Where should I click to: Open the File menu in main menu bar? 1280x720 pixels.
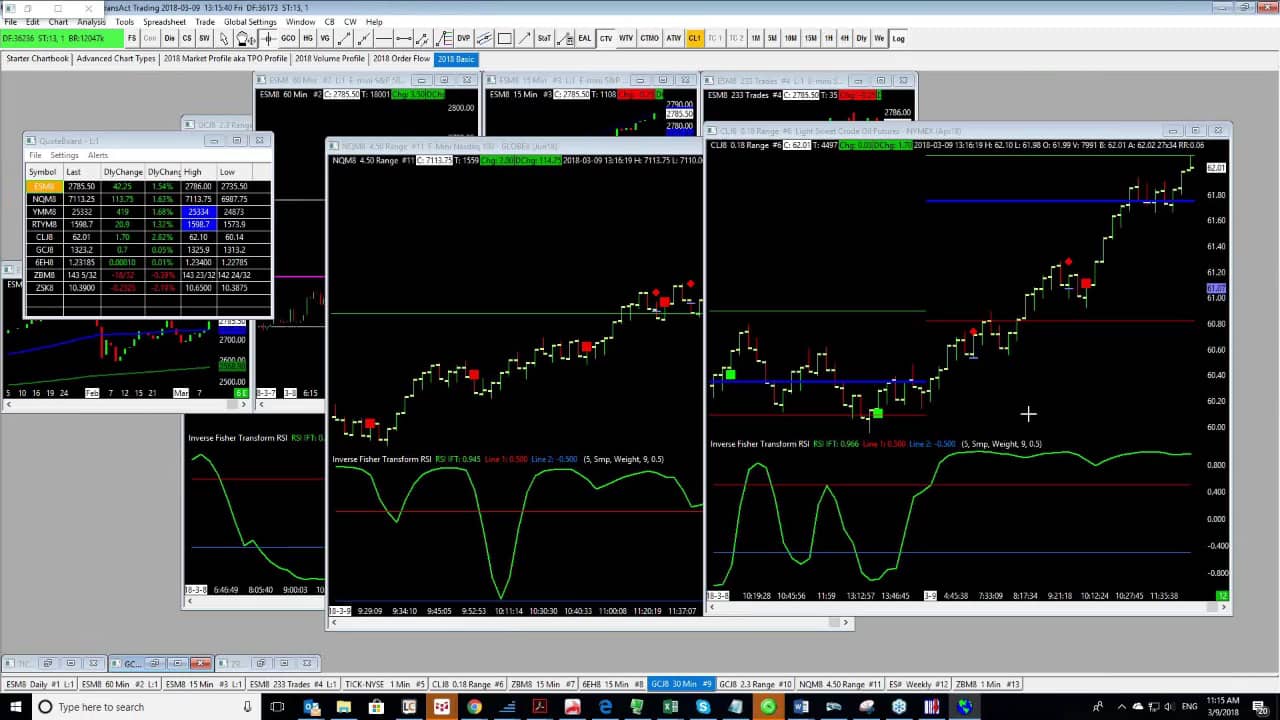[10, 21]
